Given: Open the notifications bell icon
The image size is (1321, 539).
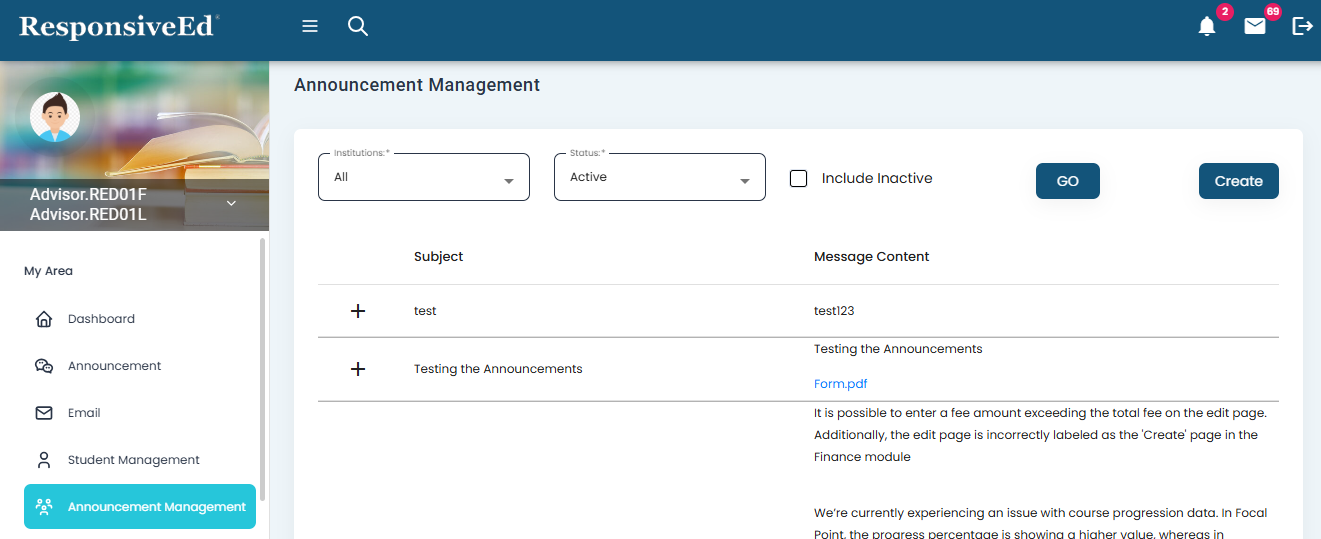Looking at the screenshot, I should pyautogui.click(x=1207, y=27).
